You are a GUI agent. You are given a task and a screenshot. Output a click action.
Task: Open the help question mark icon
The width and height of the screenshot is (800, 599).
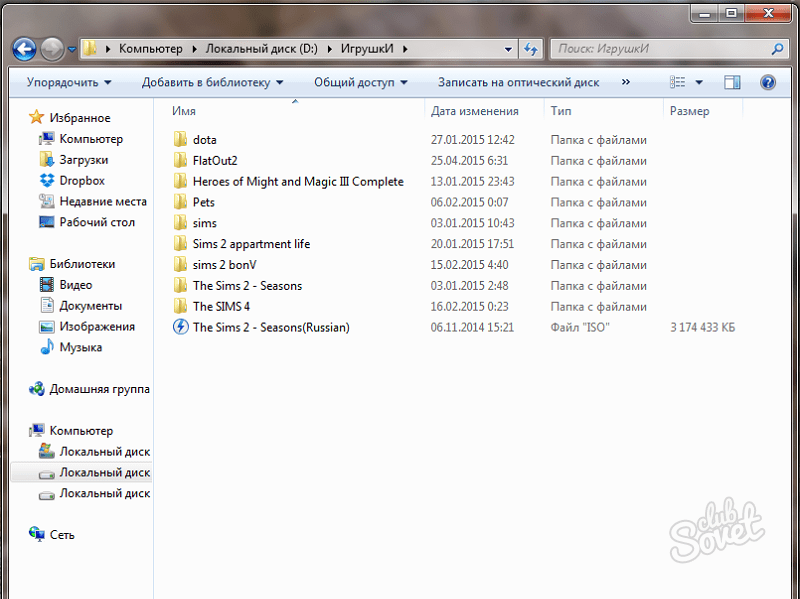click(768, 82)
